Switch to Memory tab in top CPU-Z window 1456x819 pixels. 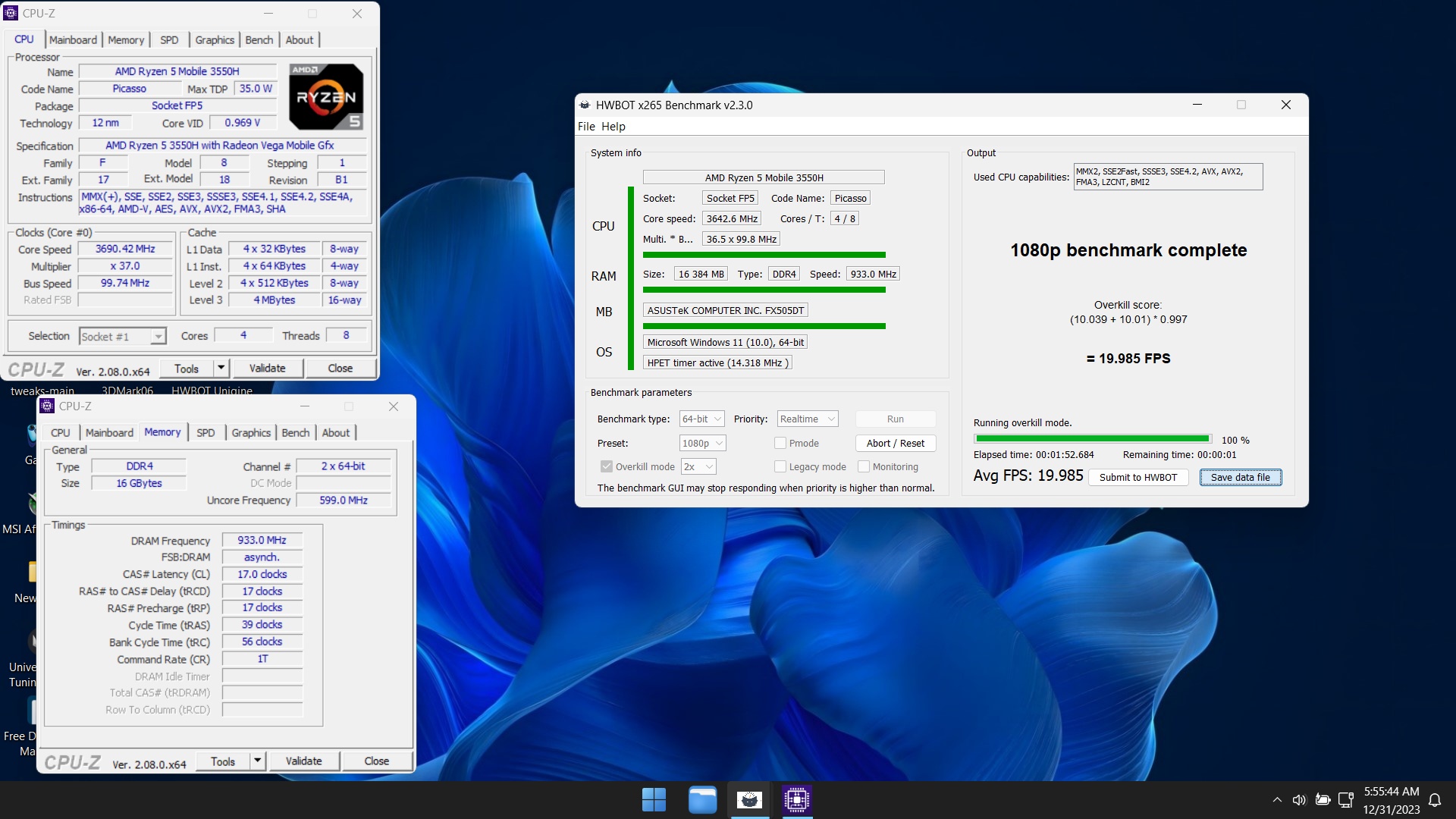click(126, 39)
